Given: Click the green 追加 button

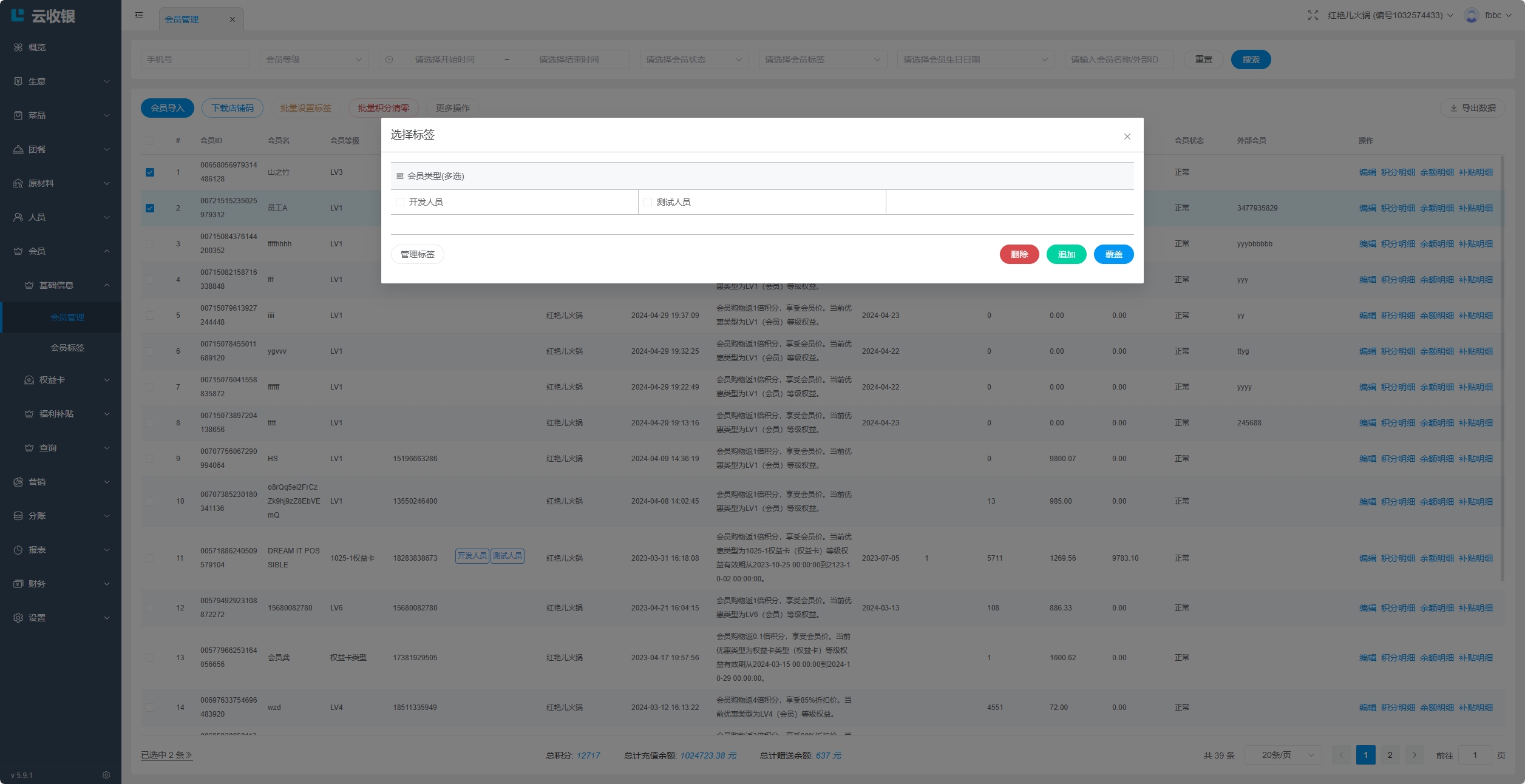Looking at the screenshot, I should coord(1066,254).
